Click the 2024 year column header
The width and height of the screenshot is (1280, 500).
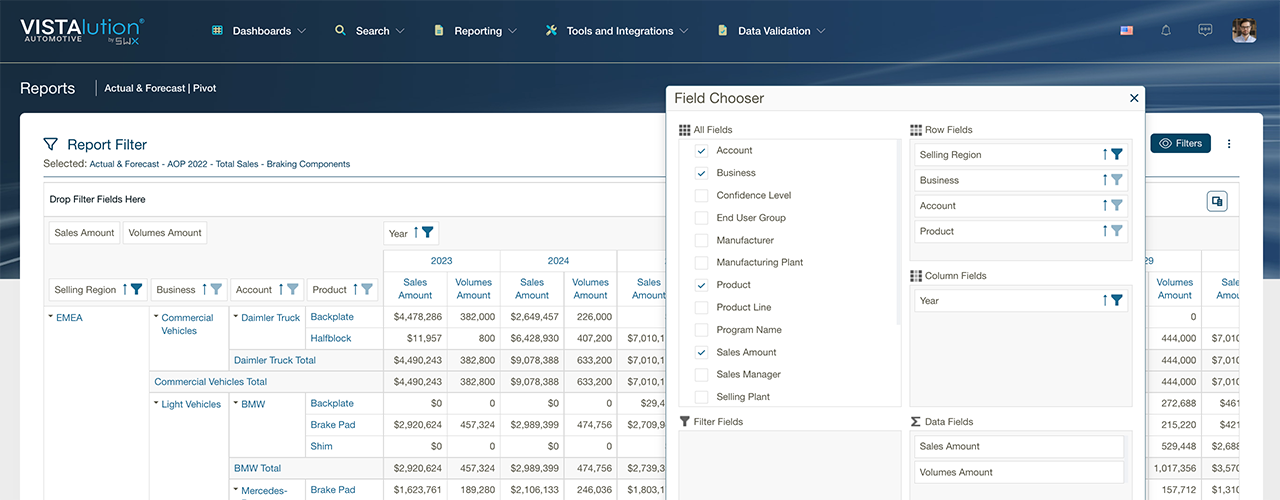click(x=559, y=261)
